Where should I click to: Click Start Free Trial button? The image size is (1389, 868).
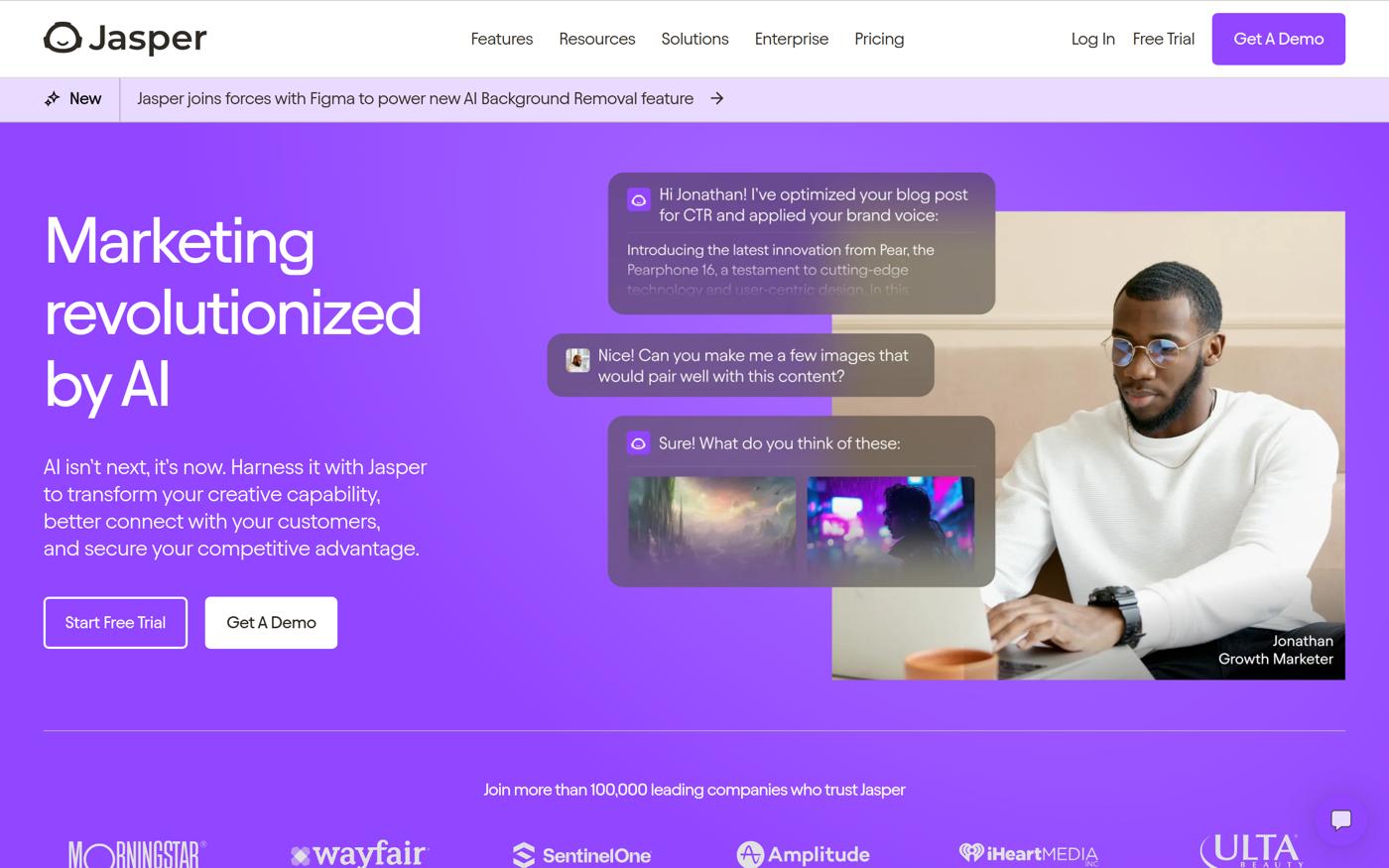pyautogui.click(x=115, y=623)
